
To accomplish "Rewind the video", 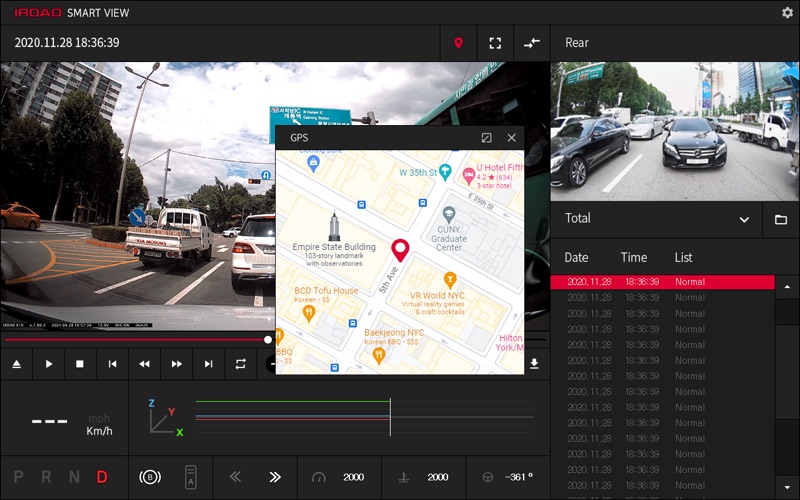I will pos(144,364).
